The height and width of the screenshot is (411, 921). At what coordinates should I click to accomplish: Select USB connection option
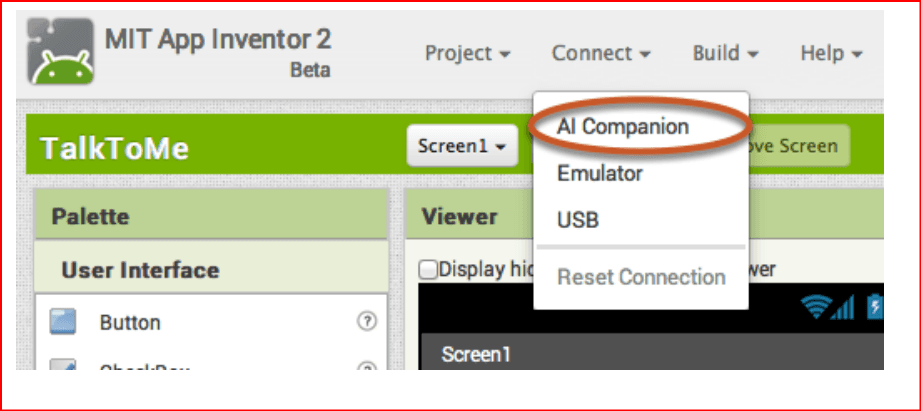[578, 219]
